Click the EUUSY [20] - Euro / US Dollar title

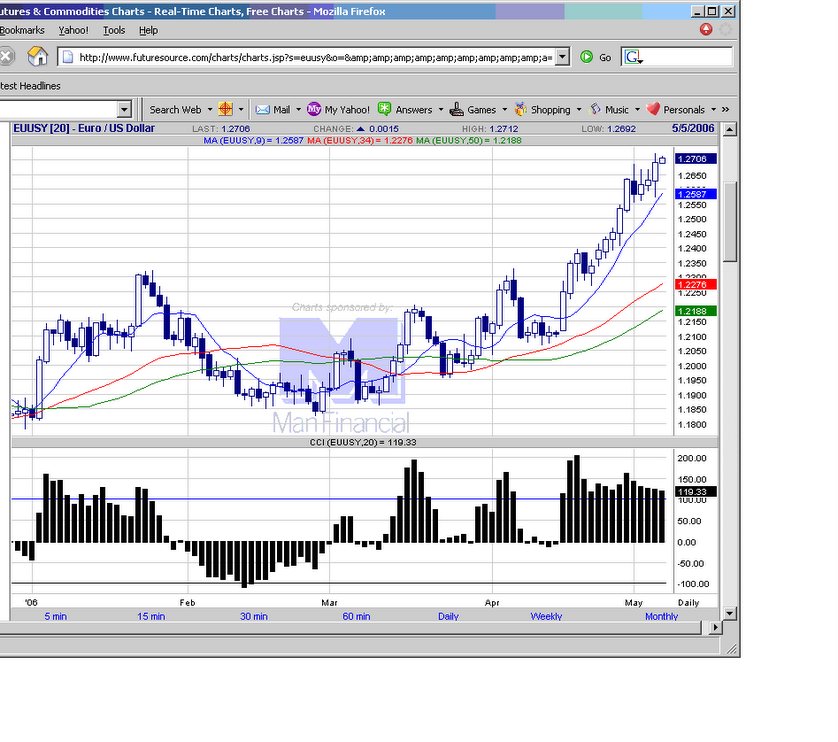84,128
